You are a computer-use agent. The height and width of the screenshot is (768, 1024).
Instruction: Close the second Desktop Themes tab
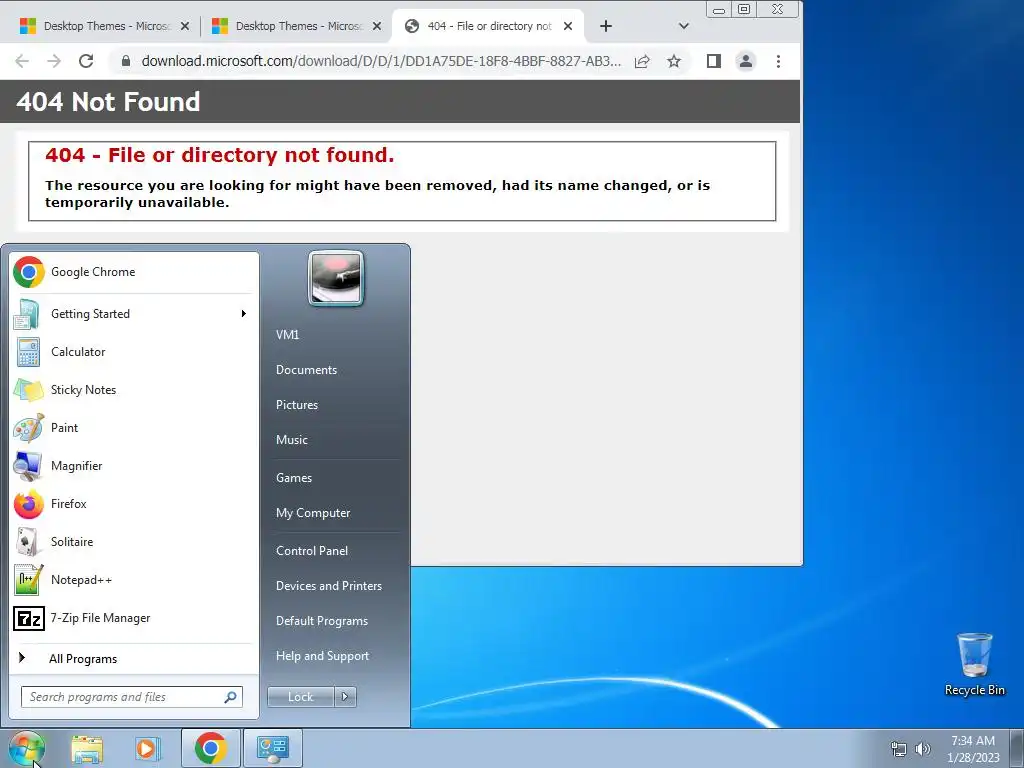377,26
